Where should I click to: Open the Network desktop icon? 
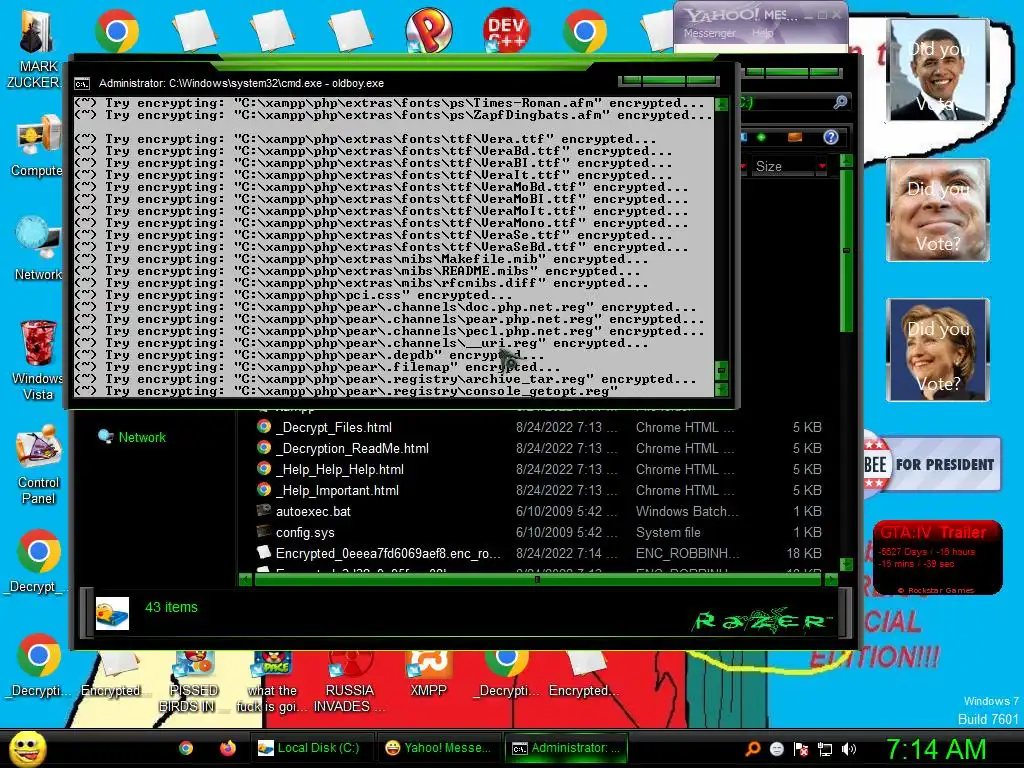(37, 249)
